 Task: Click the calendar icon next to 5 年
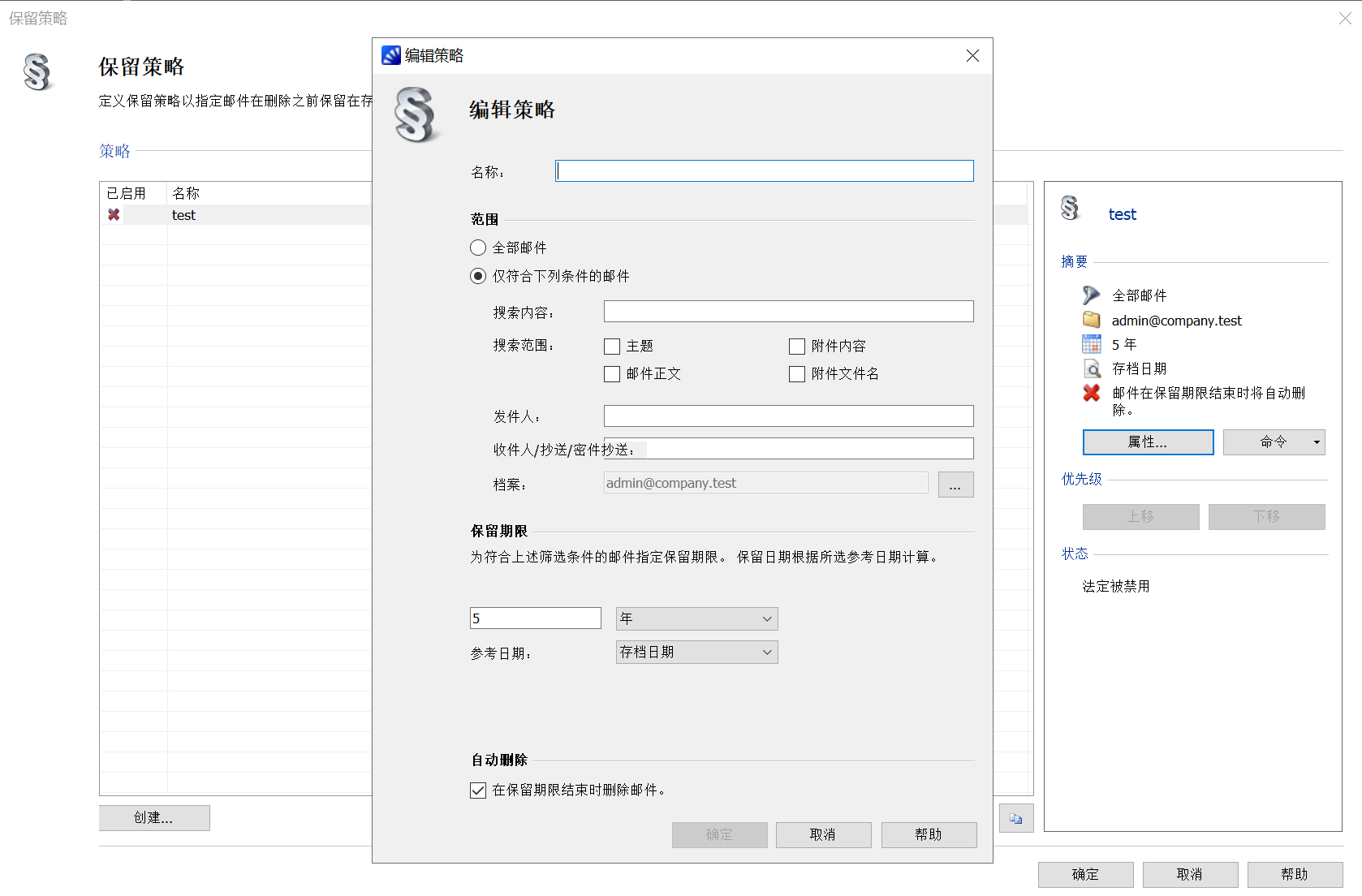click(1091, 344)
